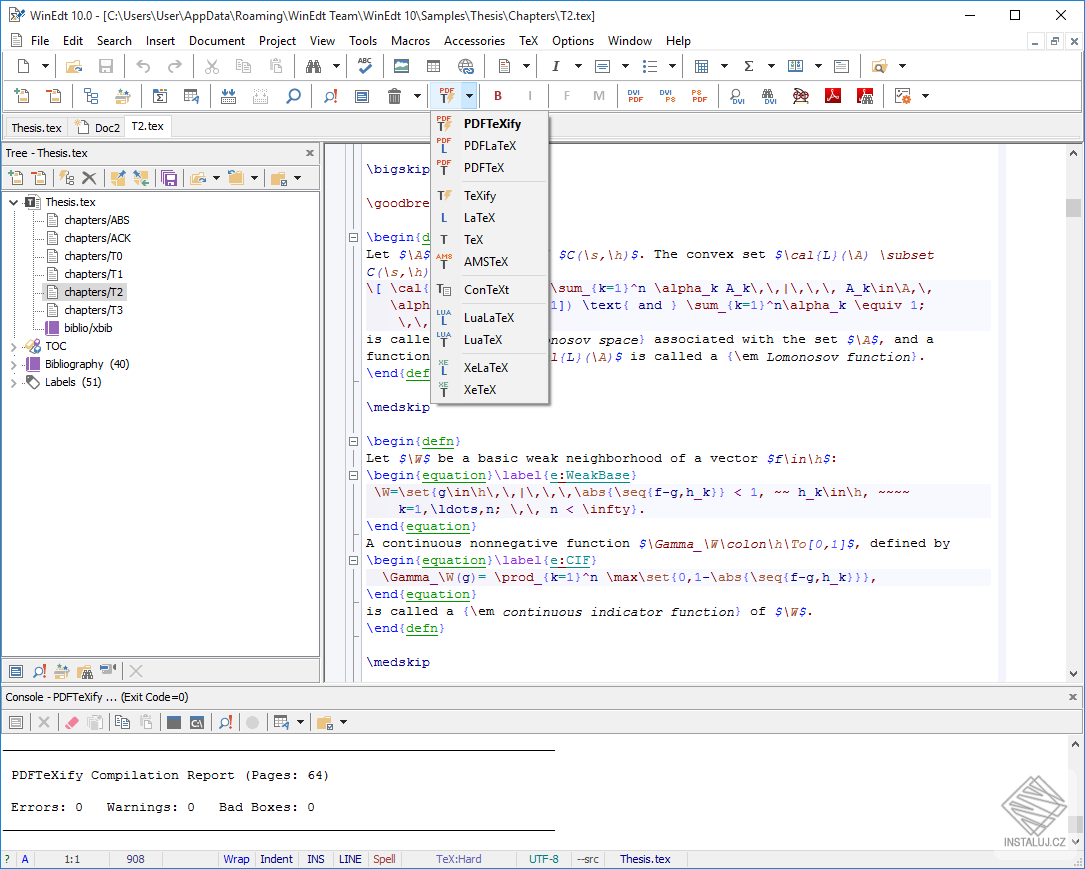Expand the Labels (51) tree node
Screen dimensions: 1085x869
click(x=14, y=382)
